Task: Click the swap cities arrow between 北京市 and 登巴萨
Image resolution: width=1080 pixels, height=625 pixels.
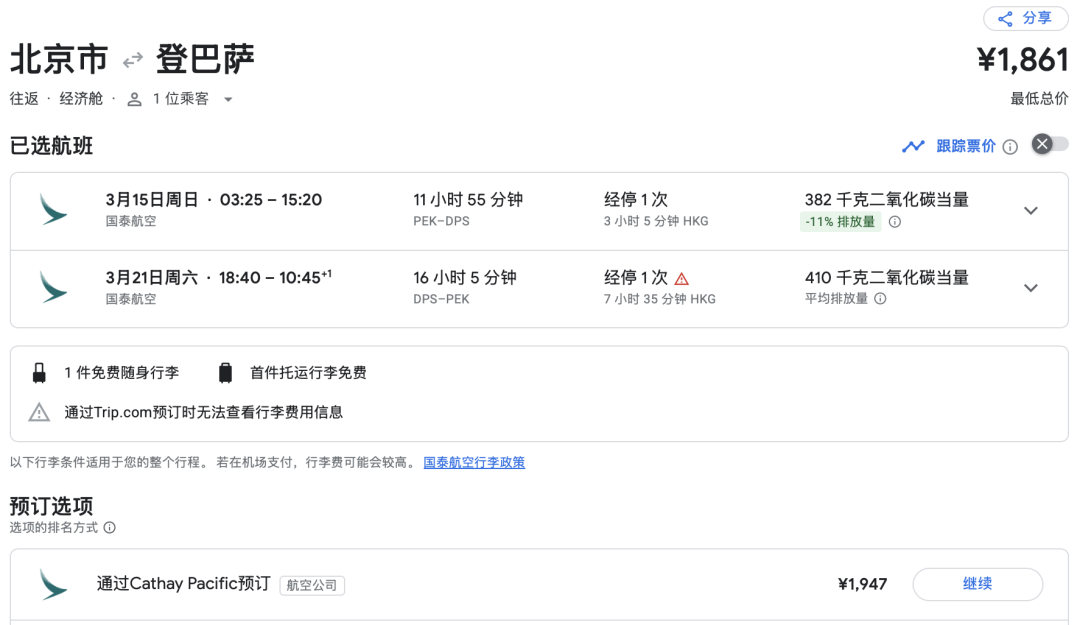Action: click(x=132, y=61)
